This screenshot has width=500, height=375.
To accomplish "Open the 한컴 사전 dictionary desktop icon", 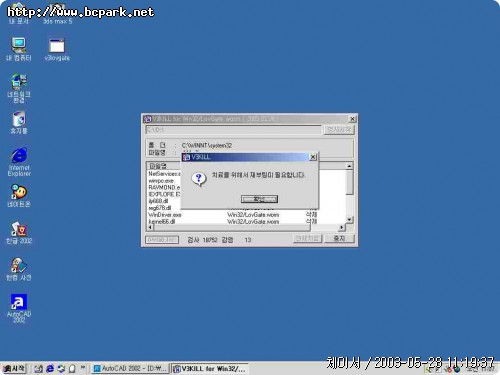I will (19, 269).
